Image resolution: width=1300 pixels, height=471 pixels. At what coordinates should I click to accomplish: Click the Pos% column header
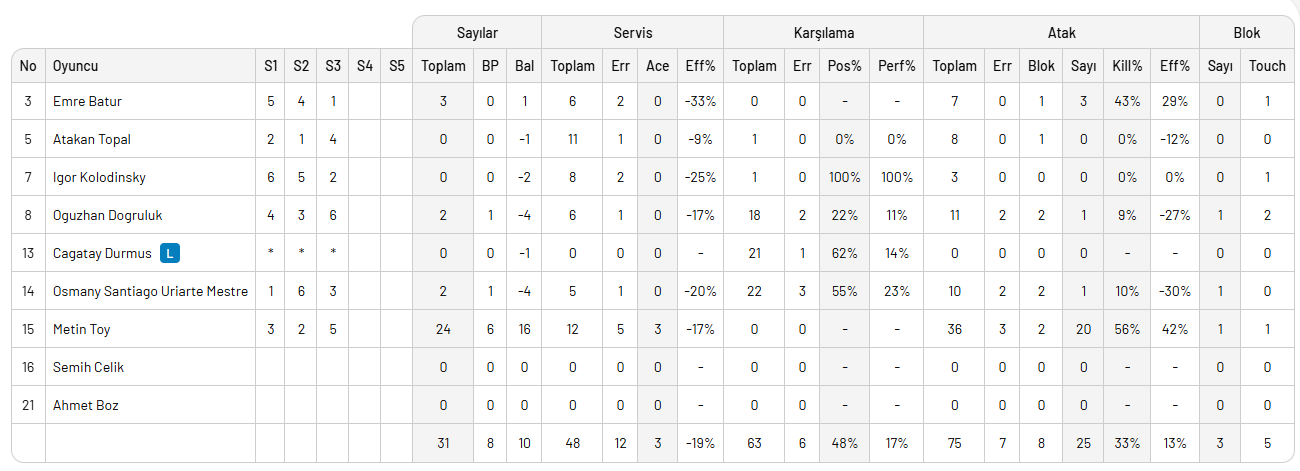pyautogui.click(x=845, y=67)
